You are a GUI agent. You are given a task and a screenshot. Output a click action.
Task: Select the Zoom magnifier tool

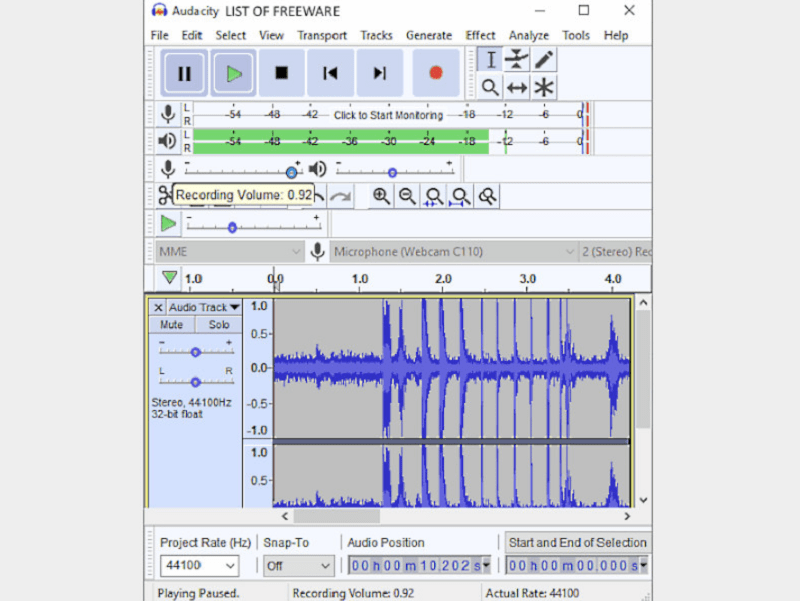click(490, 87)
